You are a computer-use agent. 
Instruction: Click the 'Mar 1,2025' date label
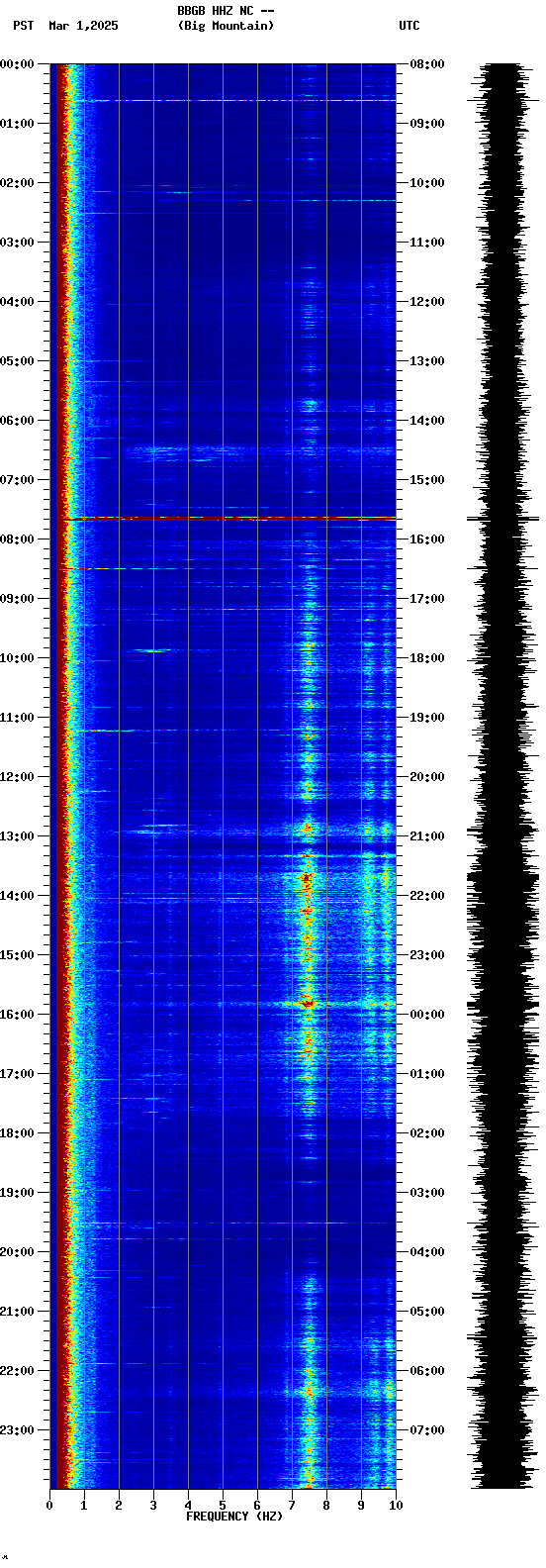point(83,26)
